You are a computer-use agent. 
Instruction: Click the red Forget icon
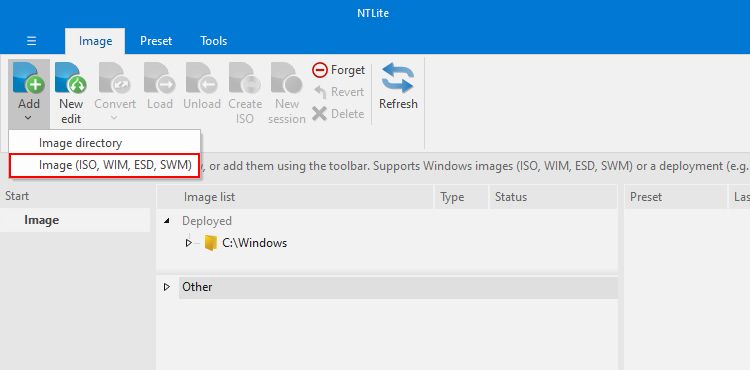[320, 70]
